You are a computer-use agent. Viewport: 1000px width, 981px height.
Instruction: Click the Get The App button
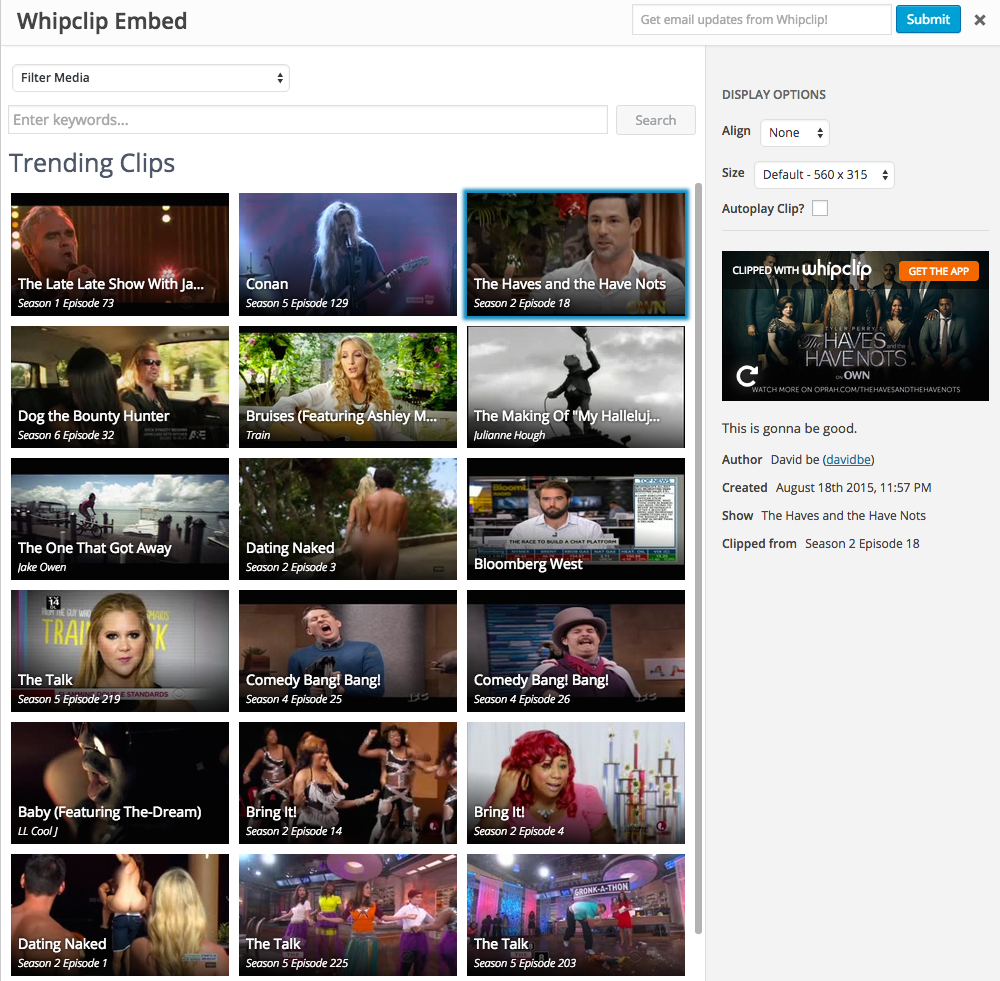[x=938, y=271]
